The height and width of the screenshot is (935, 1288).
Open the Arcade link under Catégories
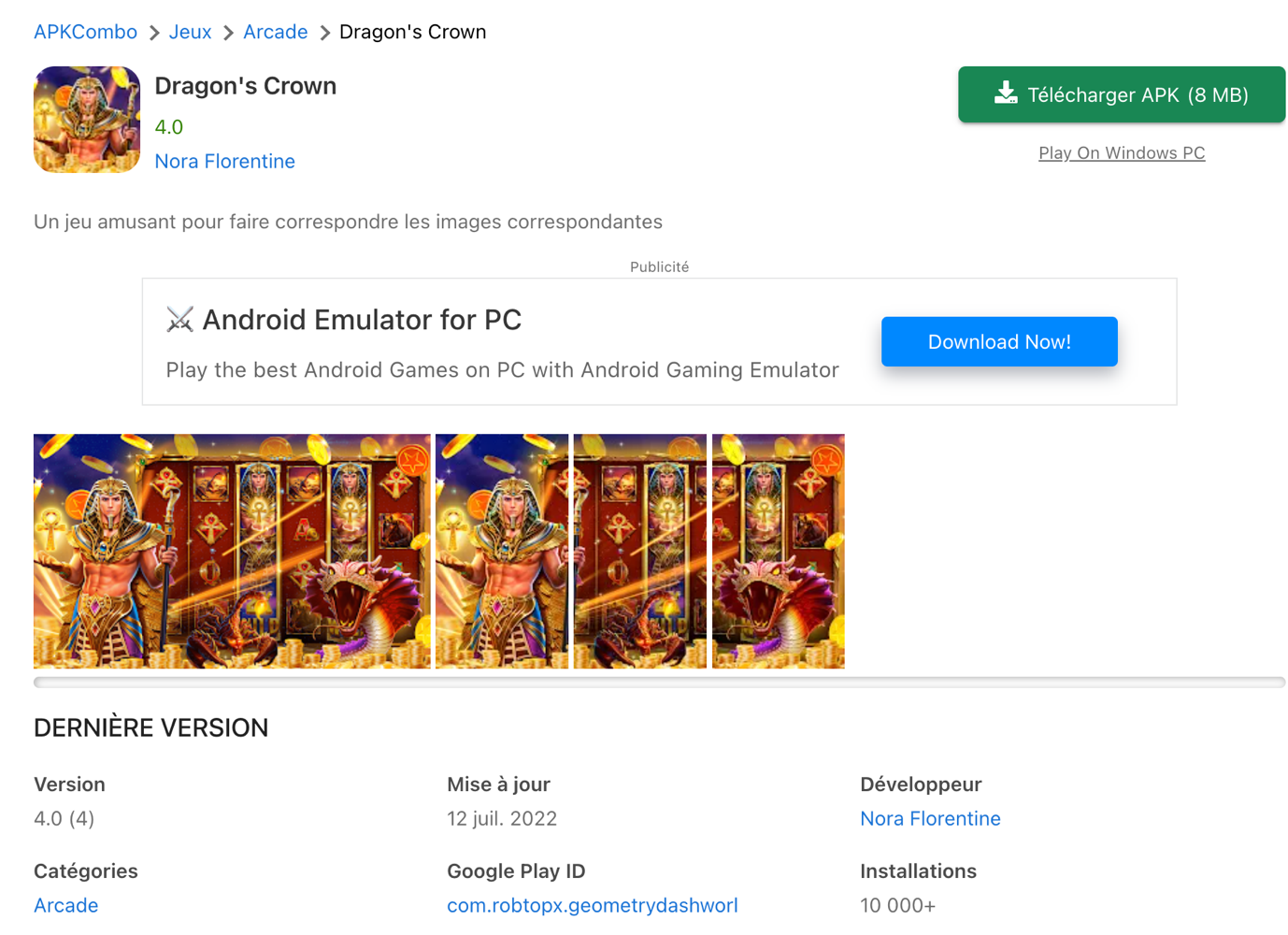(x=65, y=905)
